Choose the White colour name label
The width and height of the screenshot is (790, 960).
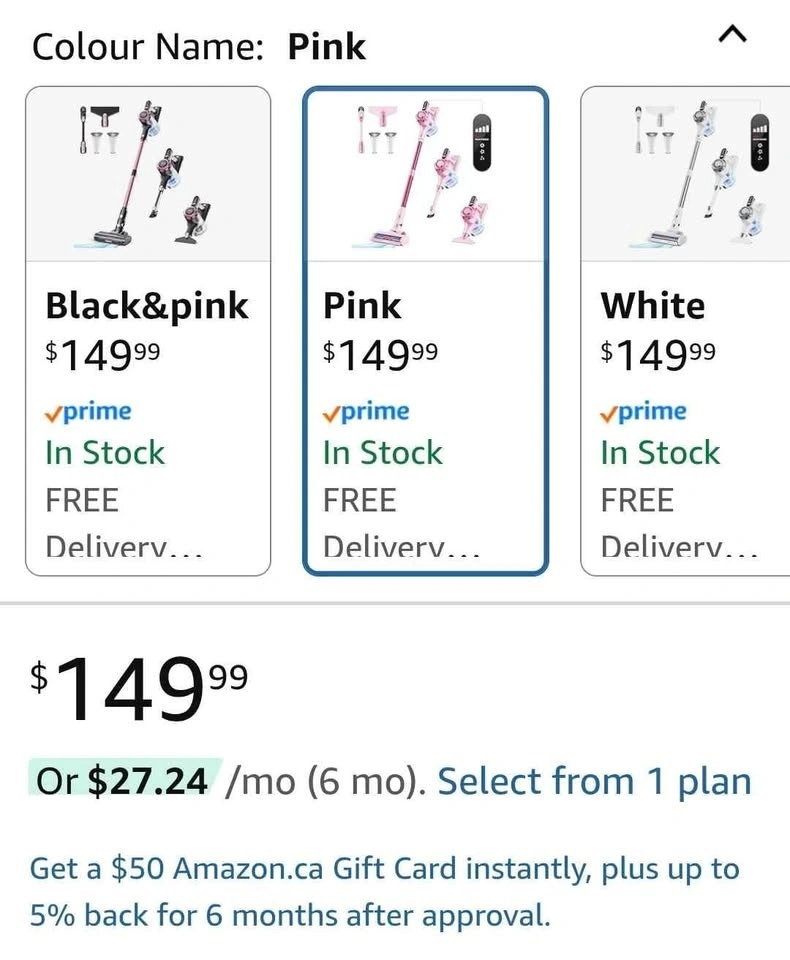[653, 306]
